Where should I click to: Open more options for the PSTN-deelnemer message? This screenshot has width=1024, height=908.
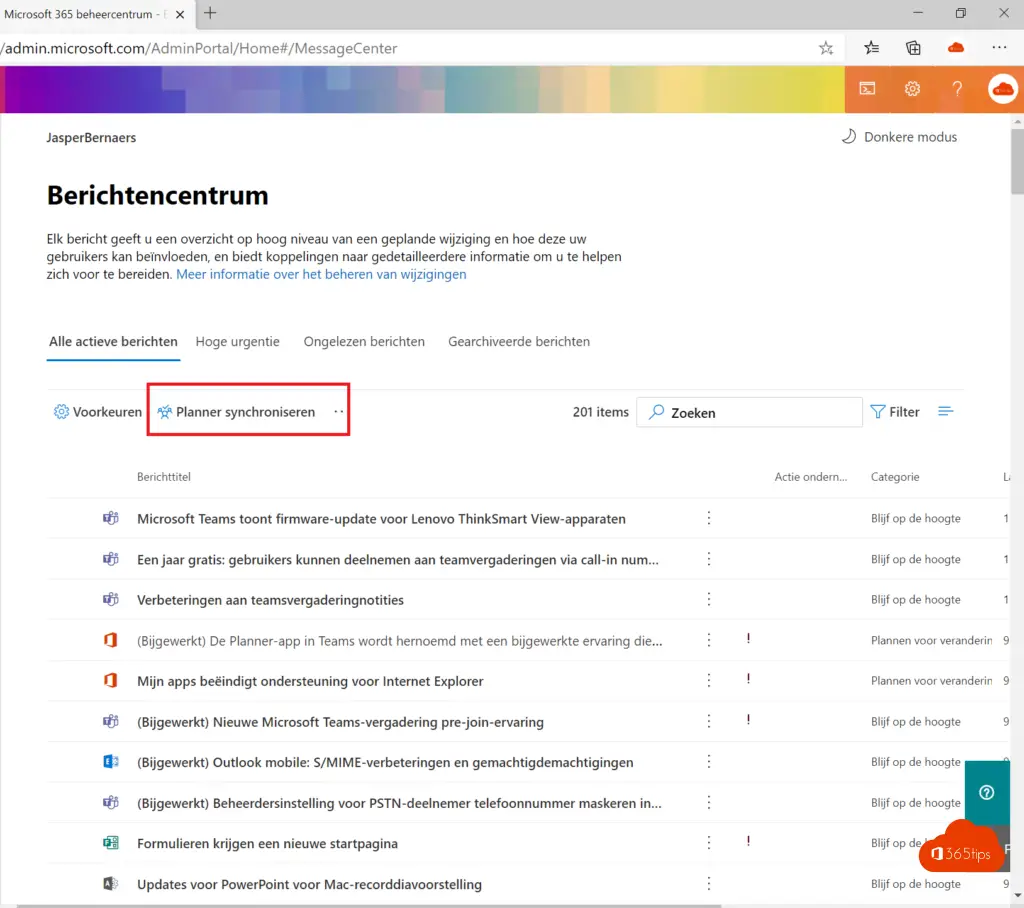coord(709,802)
